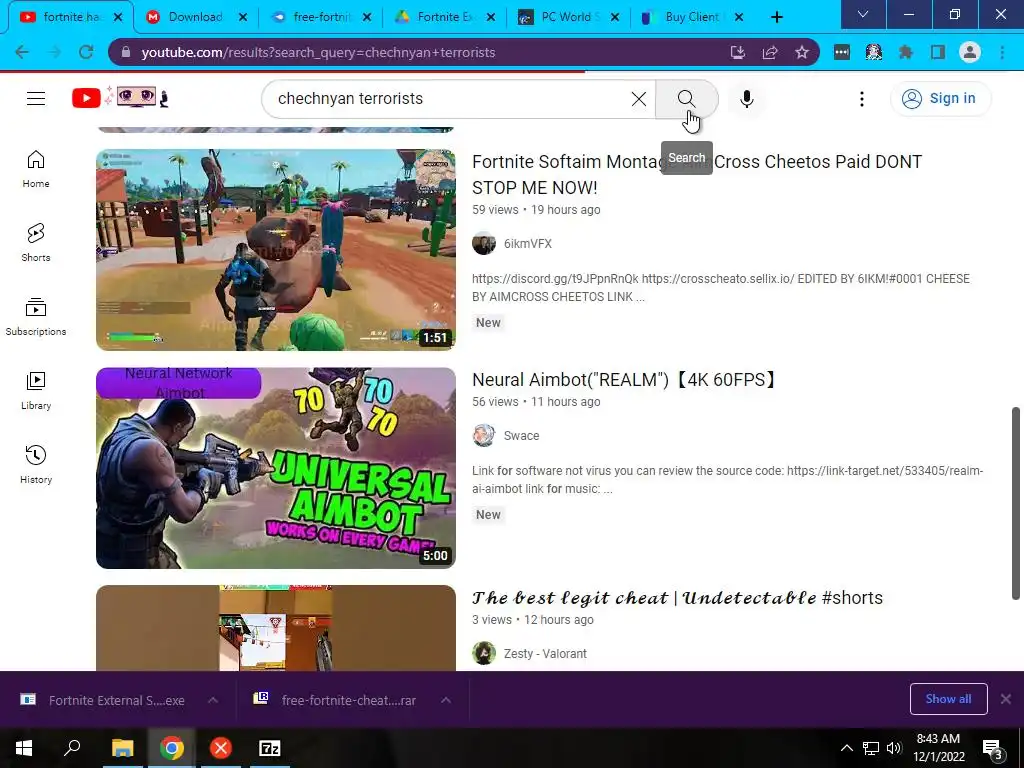Image resolution: width=1024 pixels, height=768 pixels.
Task: Switch to the Fortnite Ex Google Drive tab
Action: click(445, 17)
